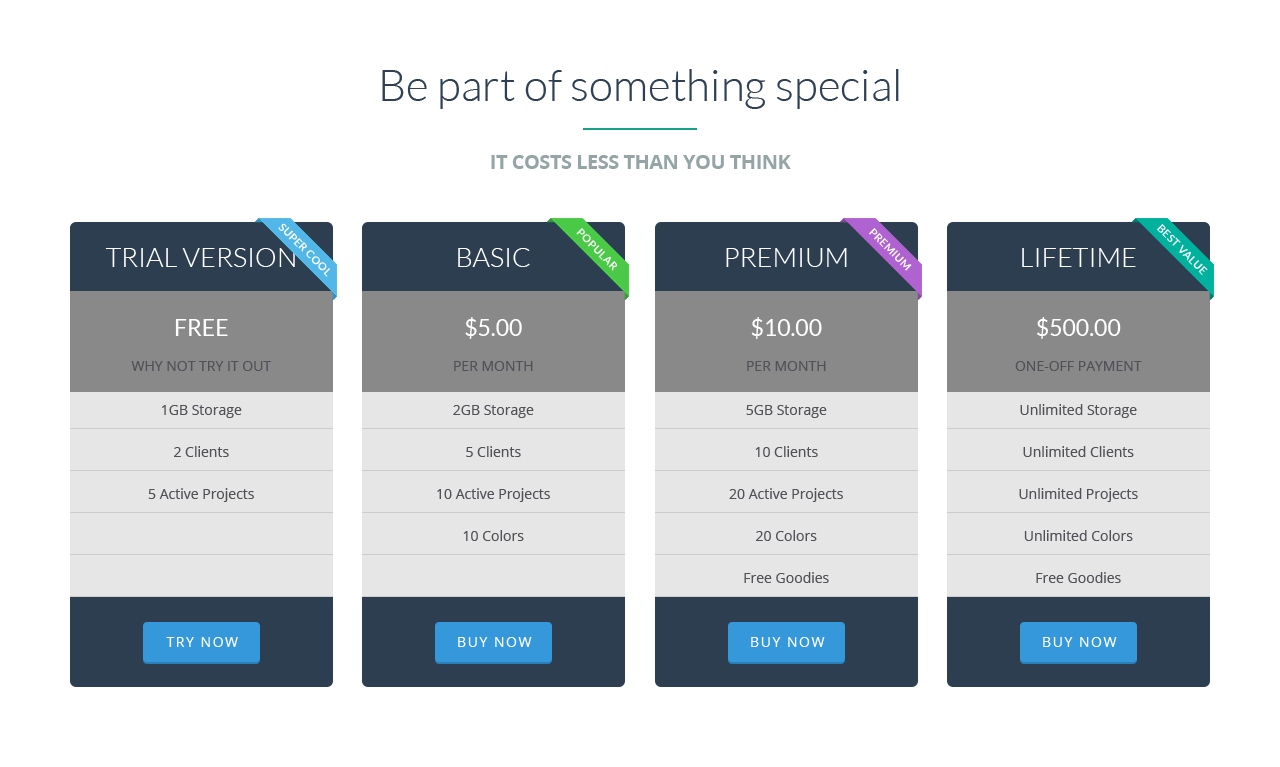Click the LIFETIME plan header

coord(1078,257)
